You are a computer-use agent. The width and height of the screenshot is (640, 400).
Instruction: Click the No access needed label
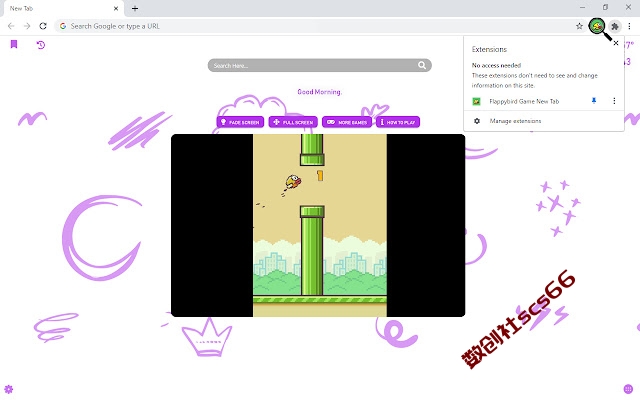496,65
